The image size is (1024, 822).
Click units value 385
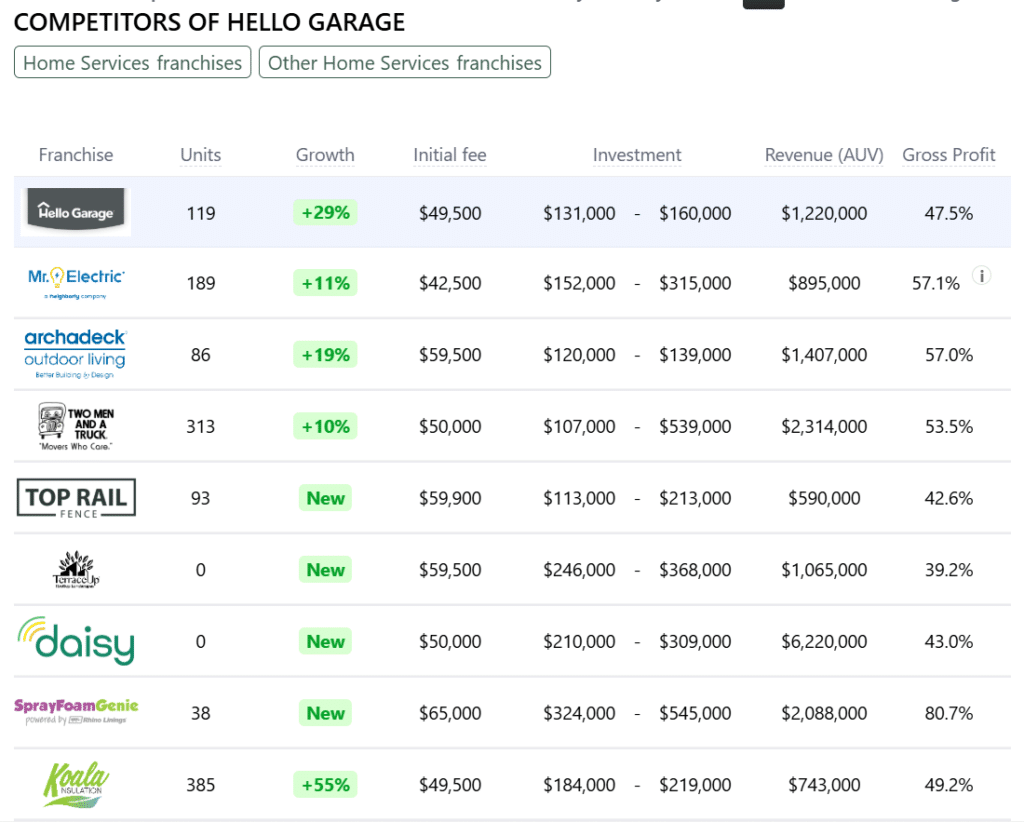click(200, 784)
